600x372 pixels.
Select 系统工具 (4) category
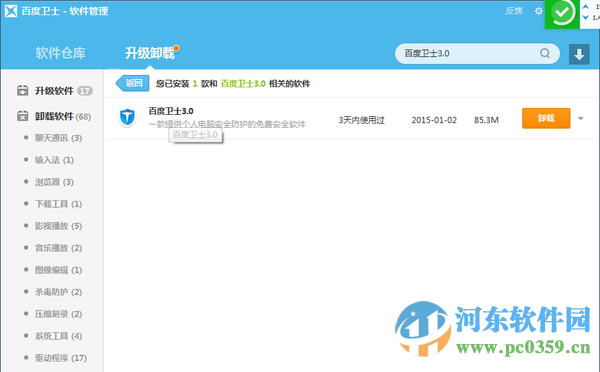point(58,336)
